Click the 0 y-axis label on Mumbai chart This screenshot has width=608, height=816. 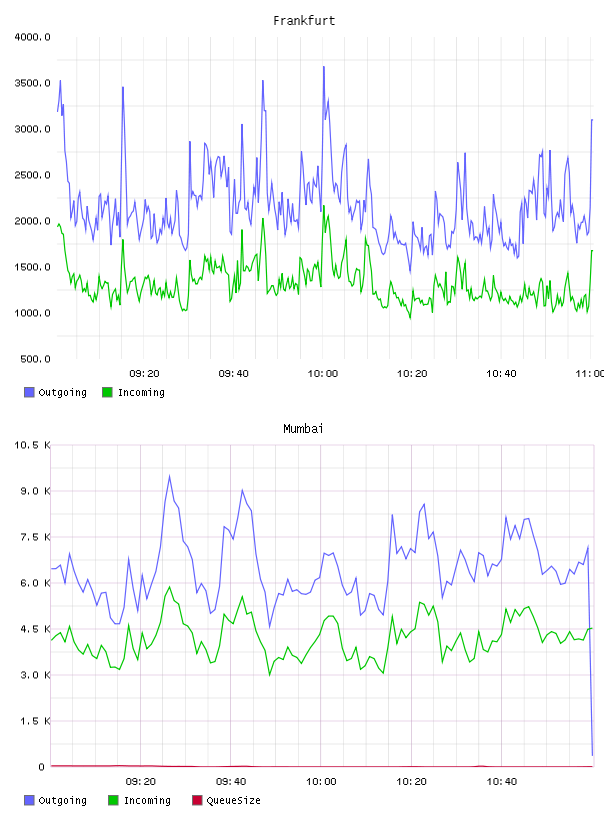(41, 767)
